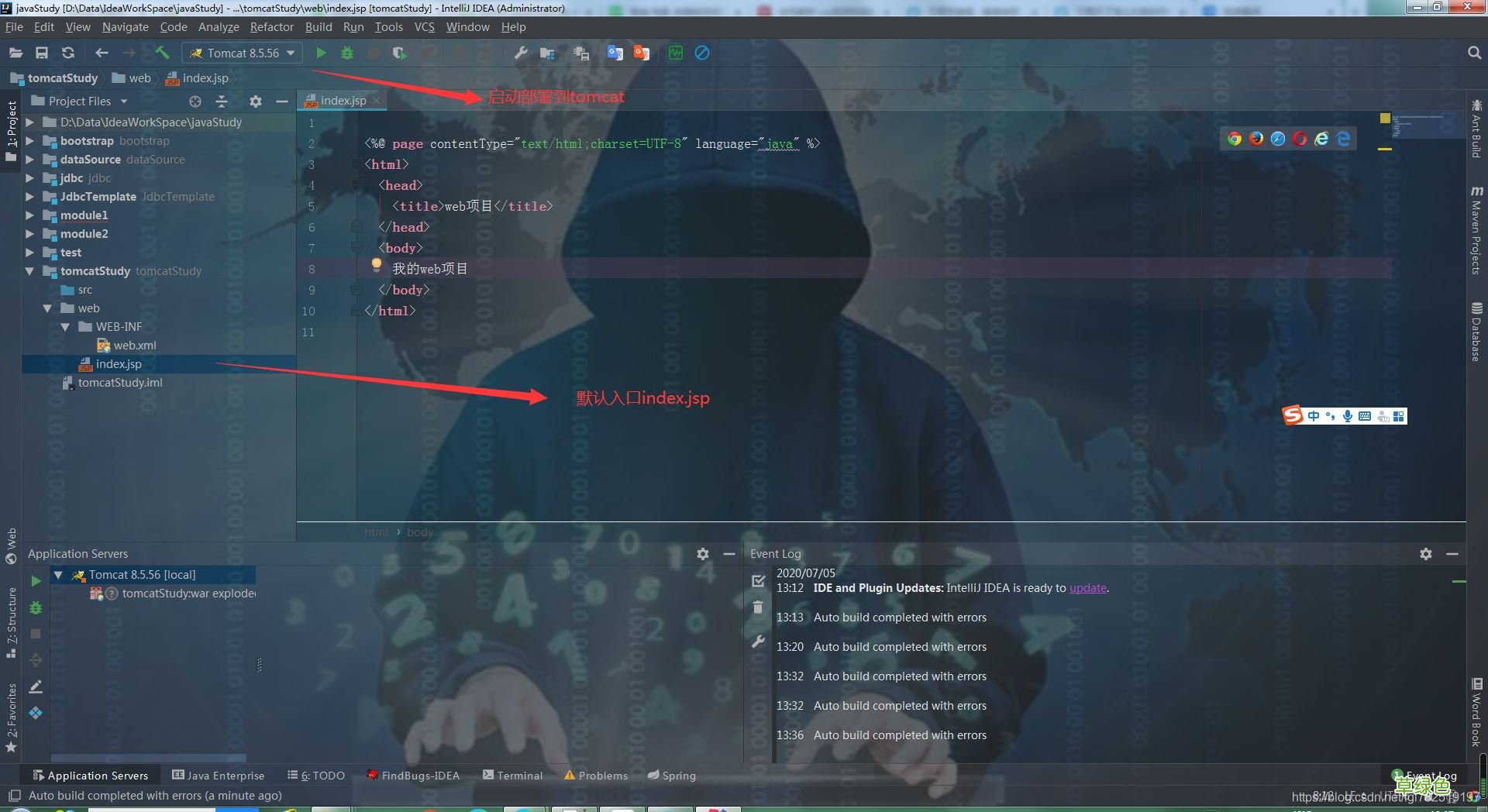
Task: Open the Refactor menu
Action: coord(271,27)
